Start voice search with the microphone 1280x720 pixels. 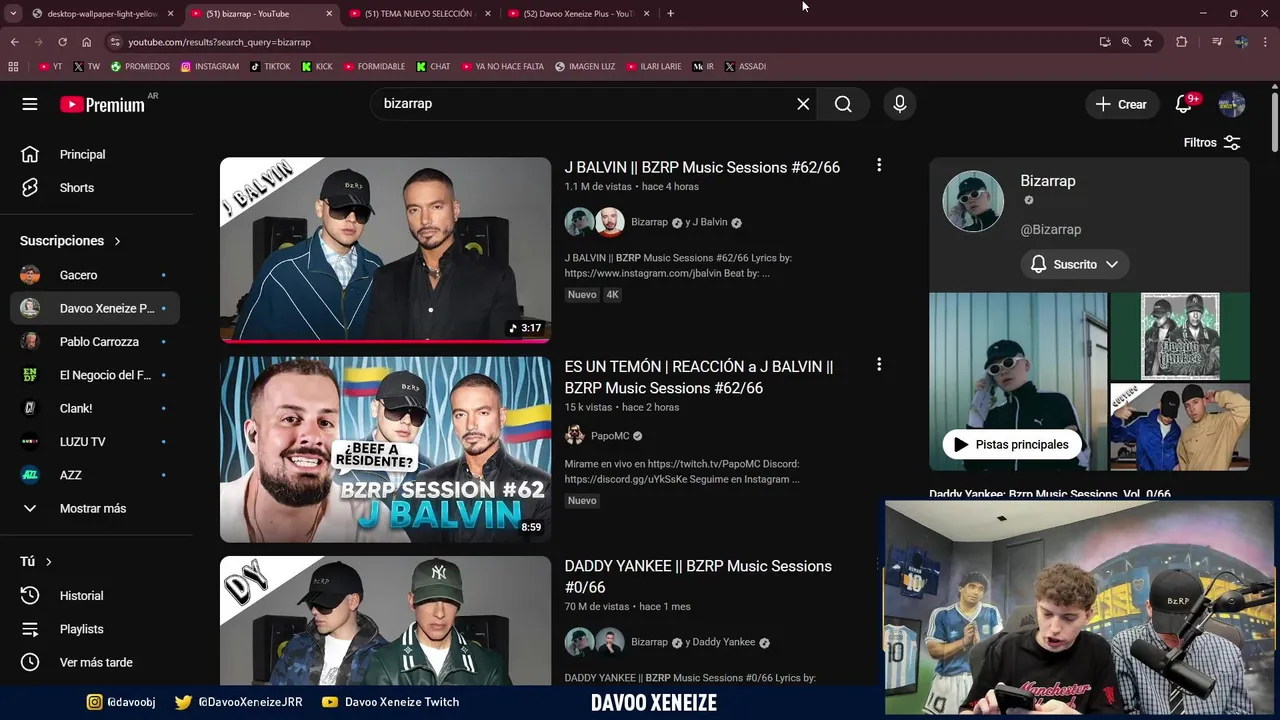[x=900, y=104]
